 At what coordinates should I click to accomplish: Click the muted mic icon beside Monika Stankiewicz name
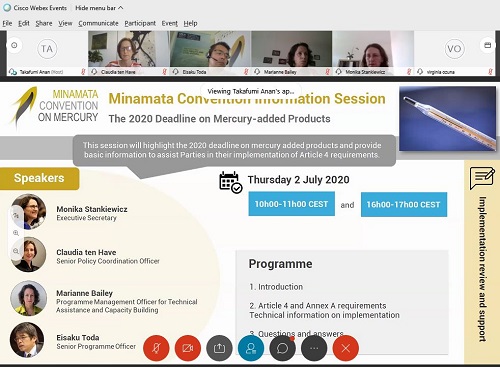409,71
